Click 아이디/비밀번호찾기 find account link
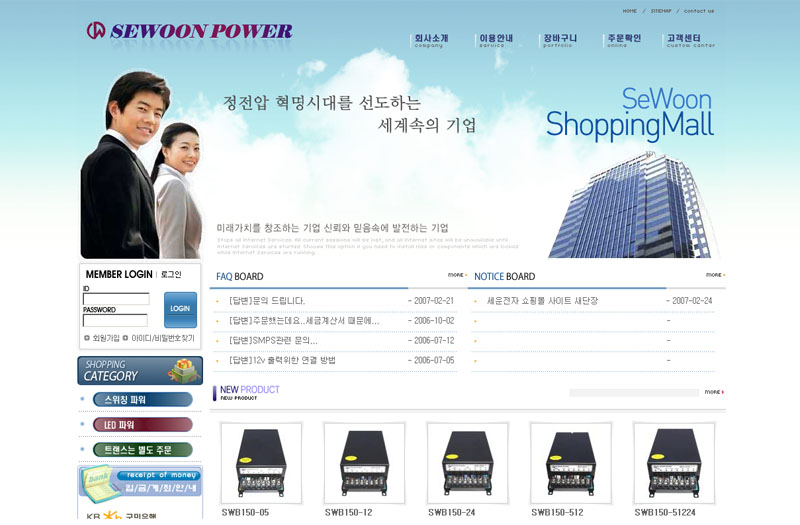The image size is (800, 525). click(x=159, y=338)
